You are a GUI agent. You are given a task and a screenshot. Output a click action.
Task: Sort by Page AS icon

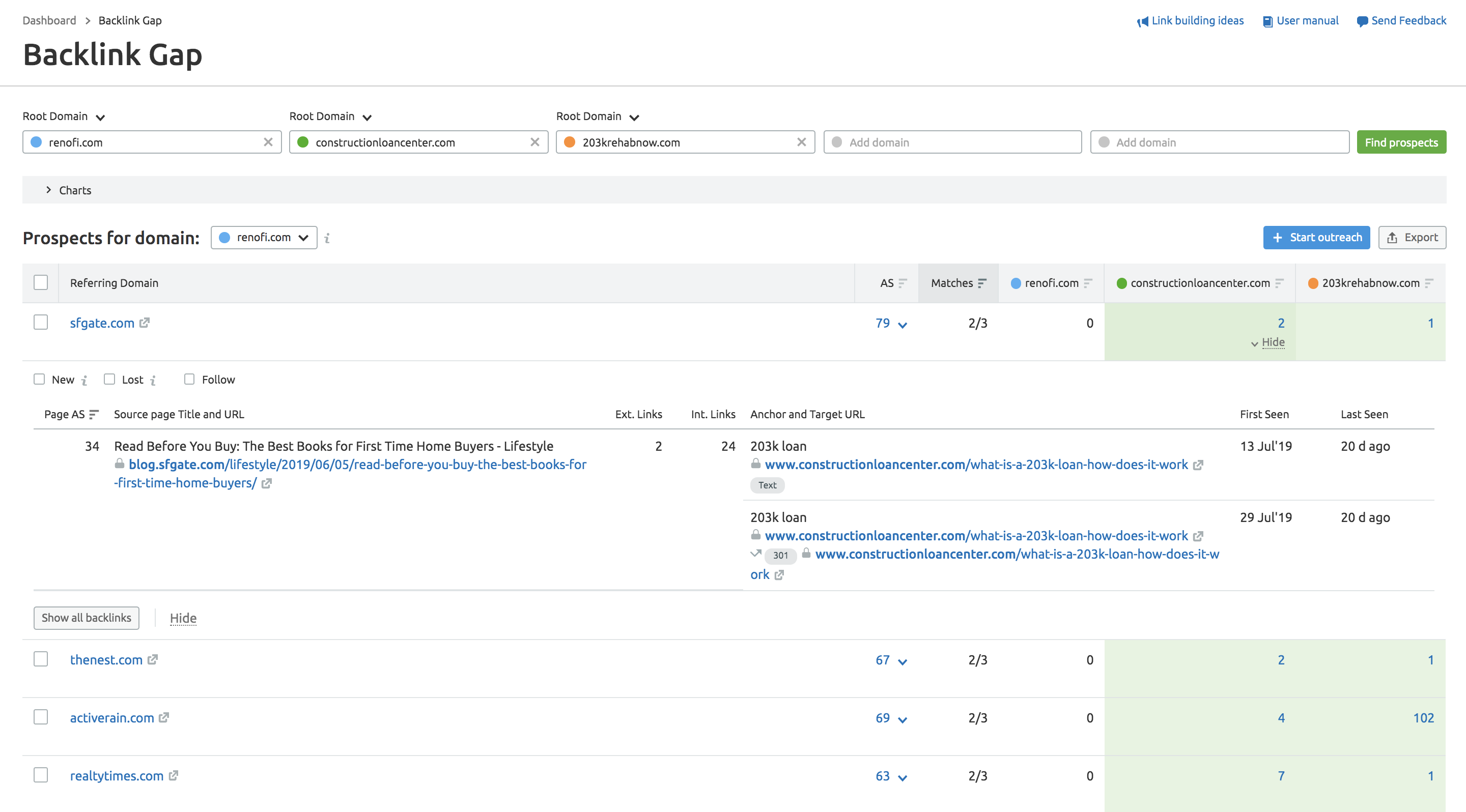tap(94, 415)
